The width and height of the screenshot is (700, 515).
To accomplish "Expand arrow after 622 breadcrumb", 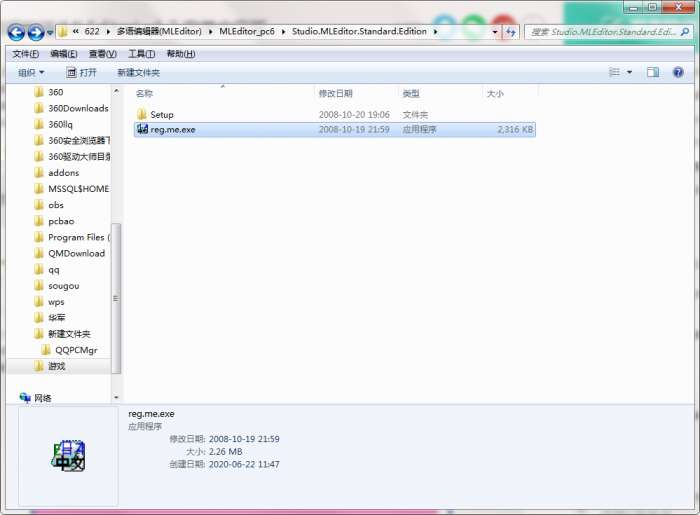I will pyautogui.click(x=108, y=32).
